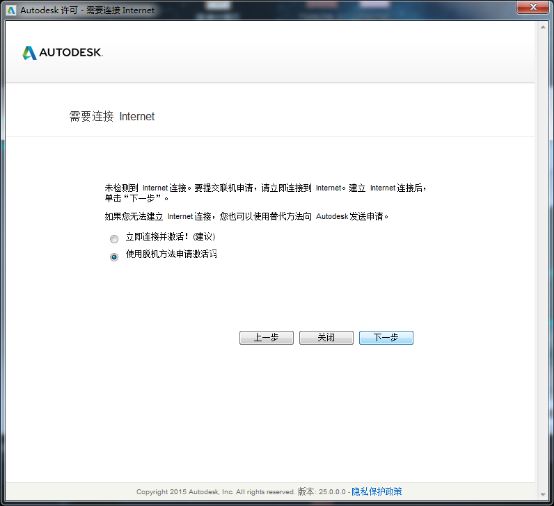Click the heading 需要连接 Internet
The height and width of the screenshot is (506, 554).
112,116
